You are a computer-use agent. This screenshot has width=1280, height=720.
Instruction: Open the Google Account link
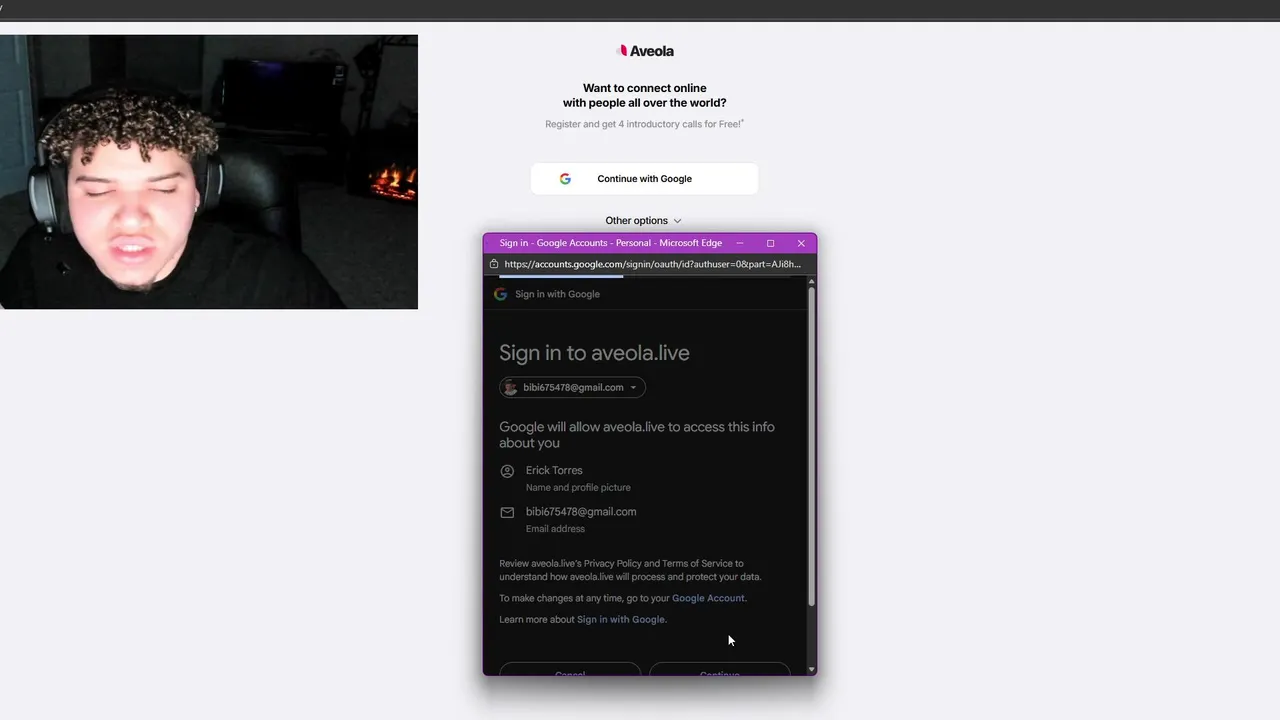click(x=708, y=598)
